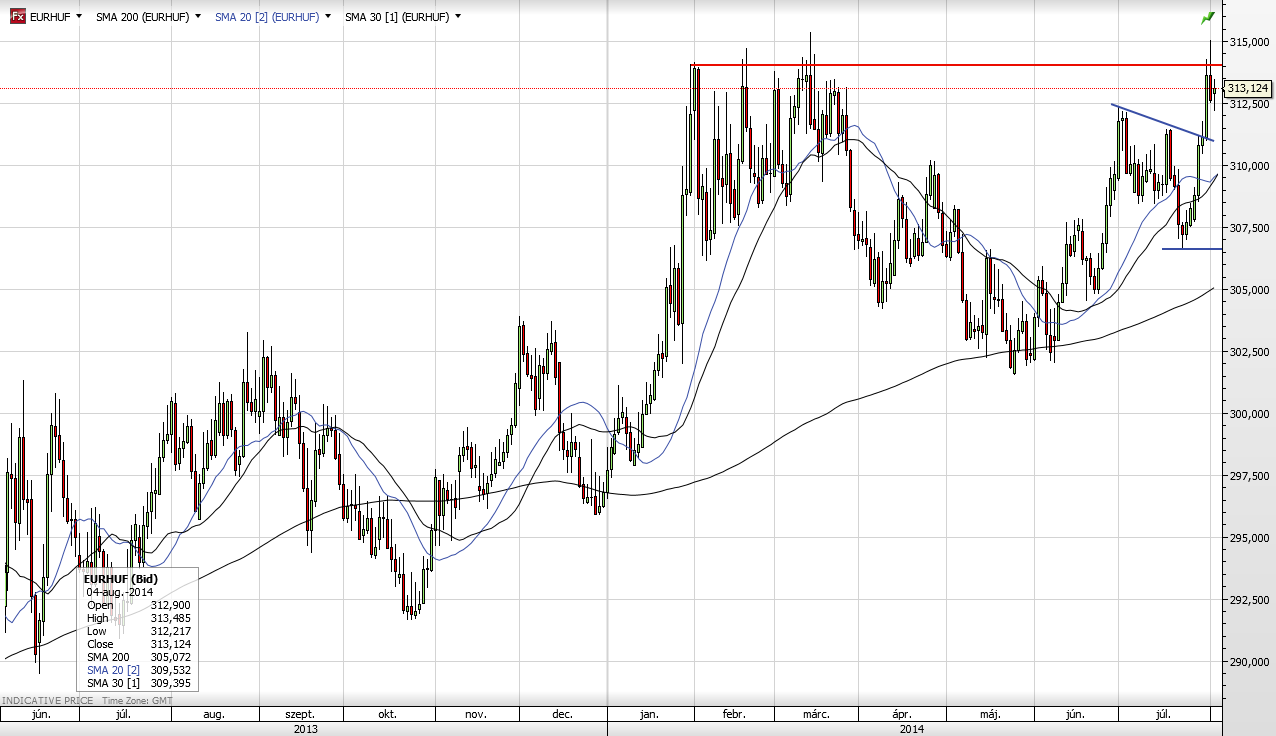1276x736 pixels.
Task: Select the blue descending trendline
Action: click(1162, 122)
